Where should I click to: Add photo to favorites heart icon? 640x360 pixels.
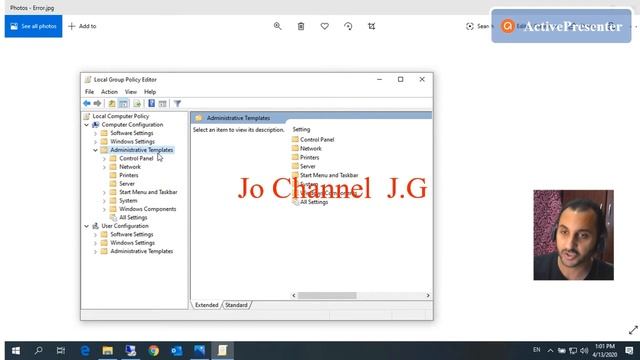(x=324, y=26)
